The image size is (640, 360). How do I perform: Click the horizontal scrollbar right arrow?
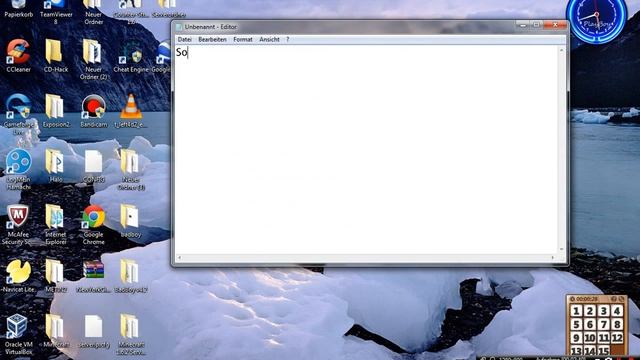553,258
